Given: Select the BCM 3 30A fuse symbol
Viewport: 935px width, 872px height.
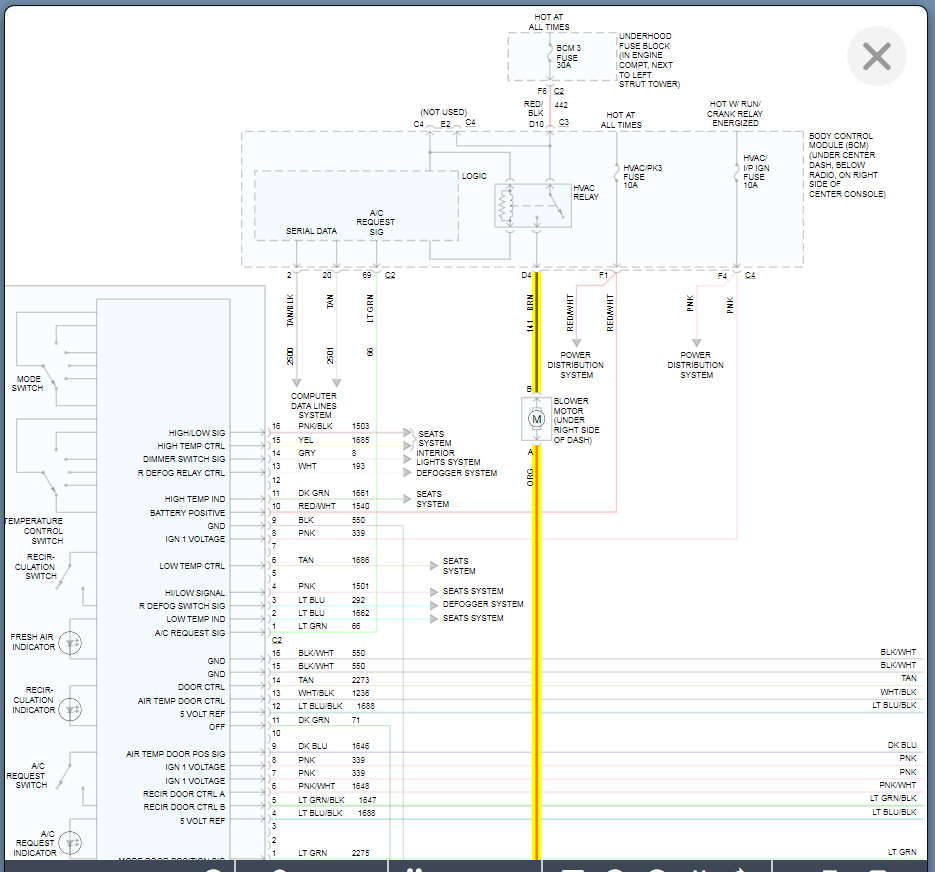Looking at the screenshot, I should click(x=548, y=57).
